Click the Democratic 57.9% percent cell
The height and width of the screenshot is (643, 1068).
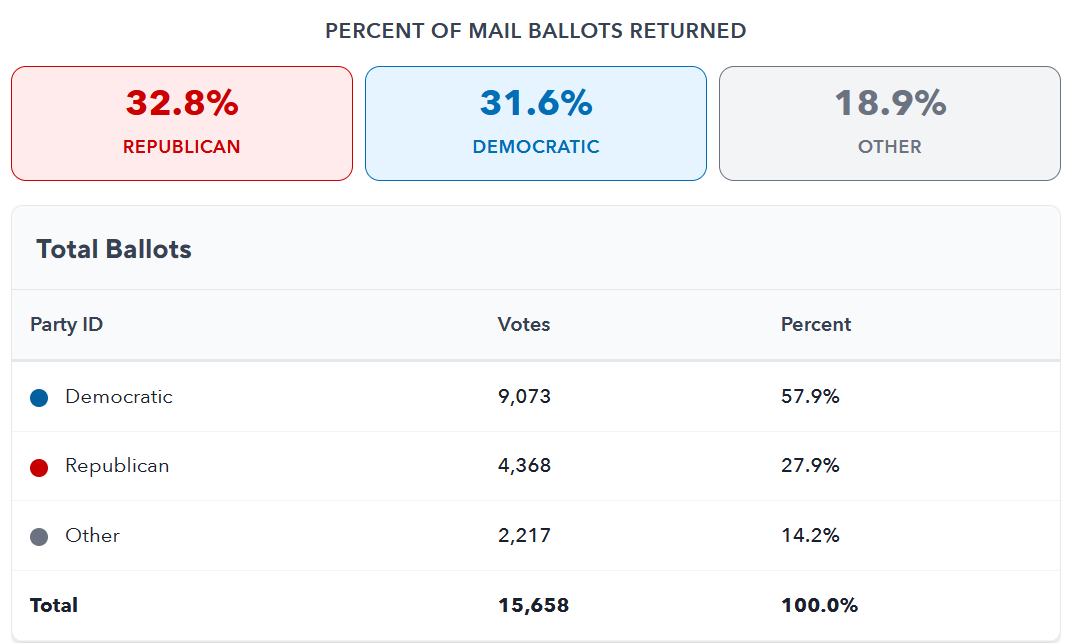[810, 397]
